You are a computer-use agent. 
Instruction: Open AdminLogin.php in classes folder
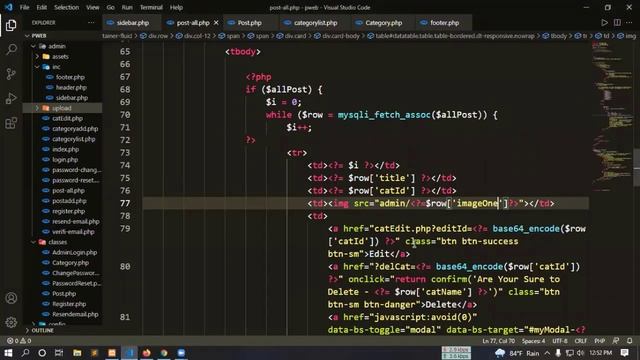tap(74, 252)
